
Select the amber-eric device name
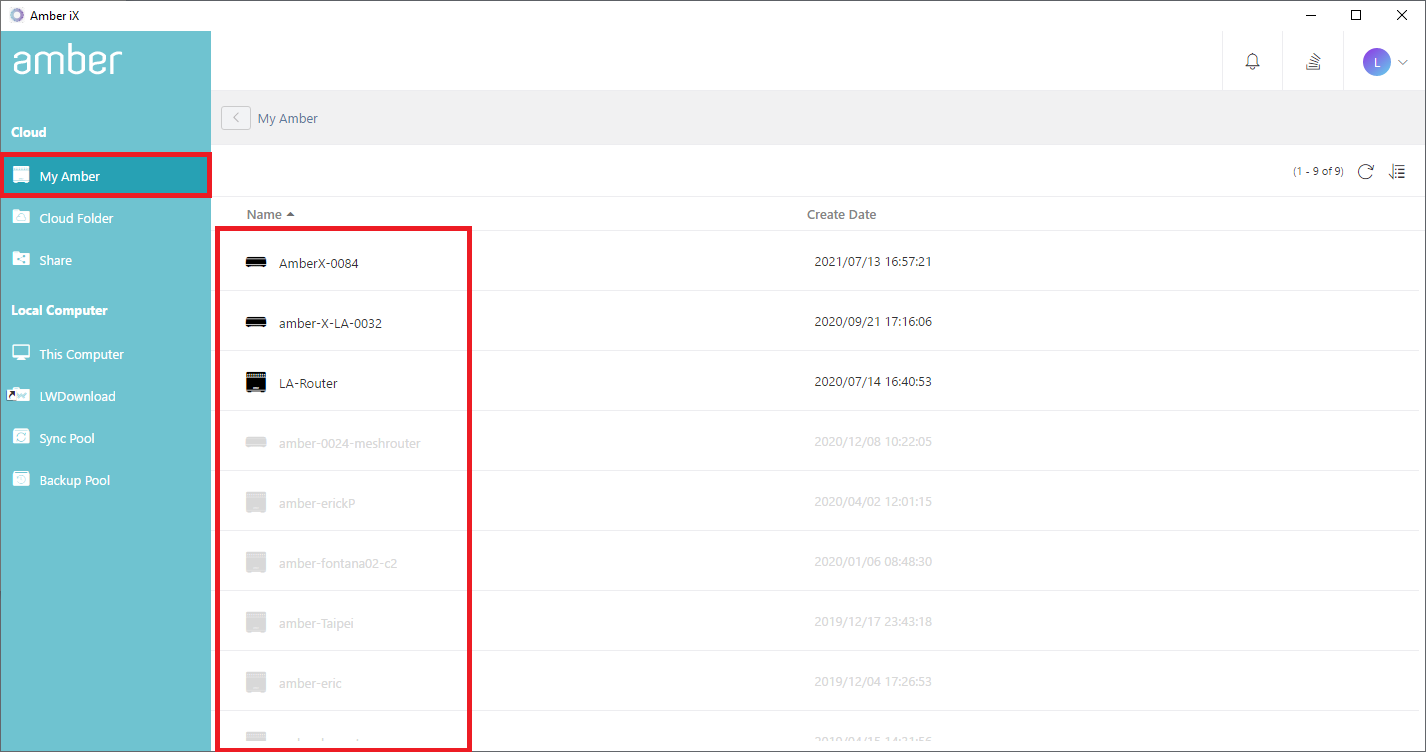pyautogui.click(x=310, y=684)
